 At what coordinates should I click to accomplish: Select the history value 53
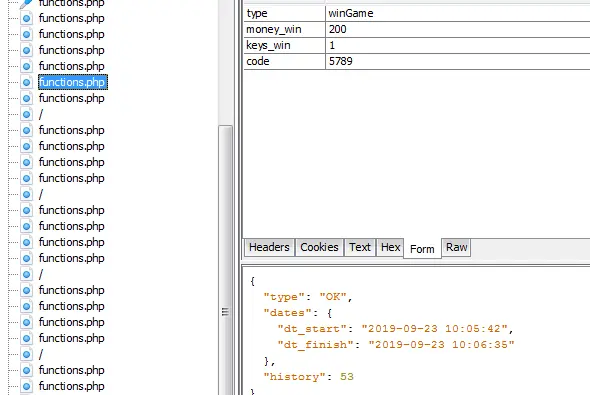[x=347, y=377]
